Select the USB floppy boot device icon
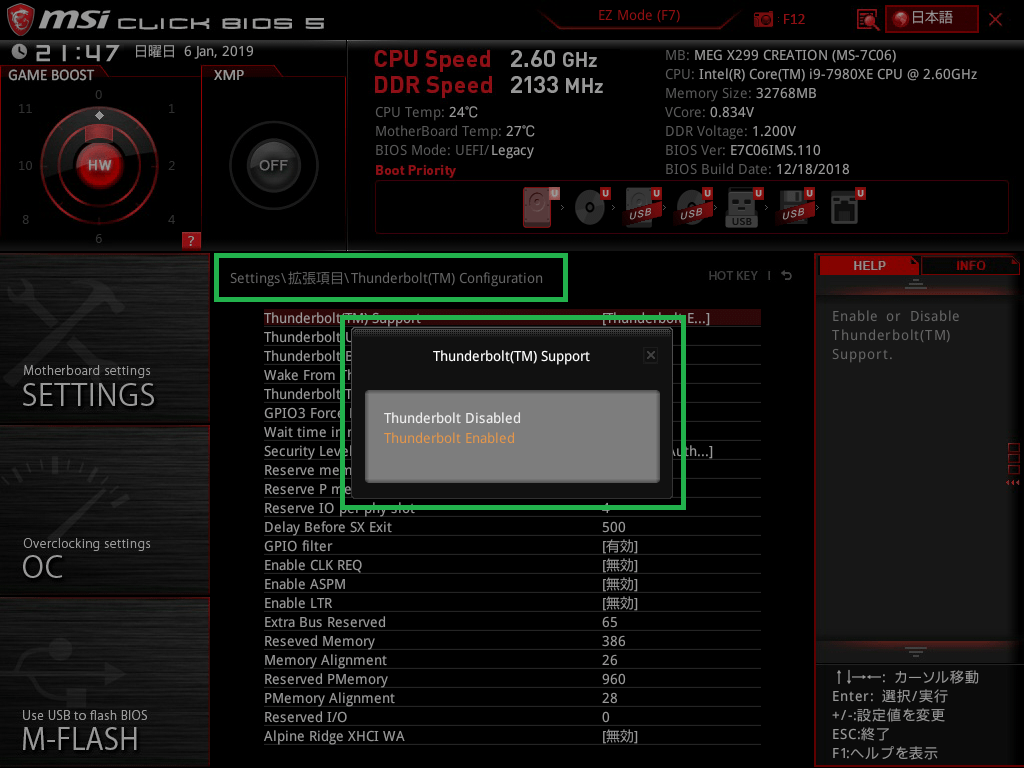Image resolution: width=1024 pixels, height=768 pixels. 795,207
